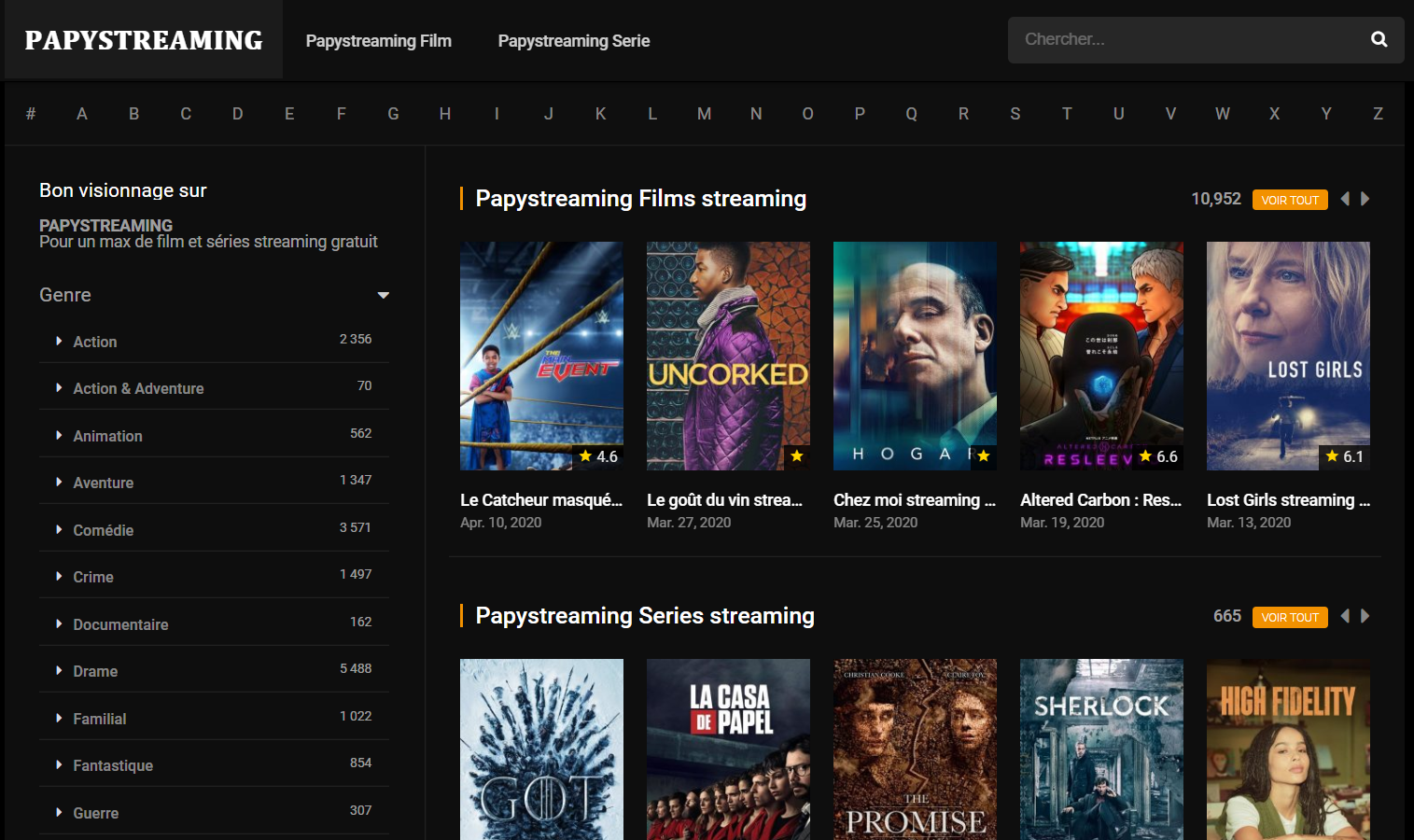Screen dimensions: 1414x840
Task: Click the Drame count 5 488
Action: pyautogui.click(x=356, y=668)
